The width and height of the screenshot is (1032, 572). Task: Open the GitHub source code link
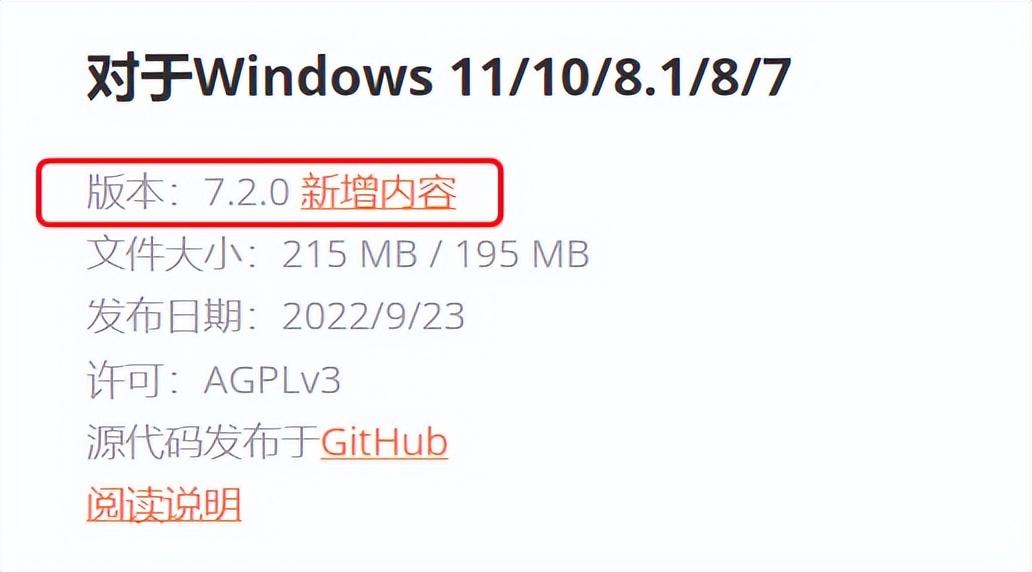tap(384, 442)
